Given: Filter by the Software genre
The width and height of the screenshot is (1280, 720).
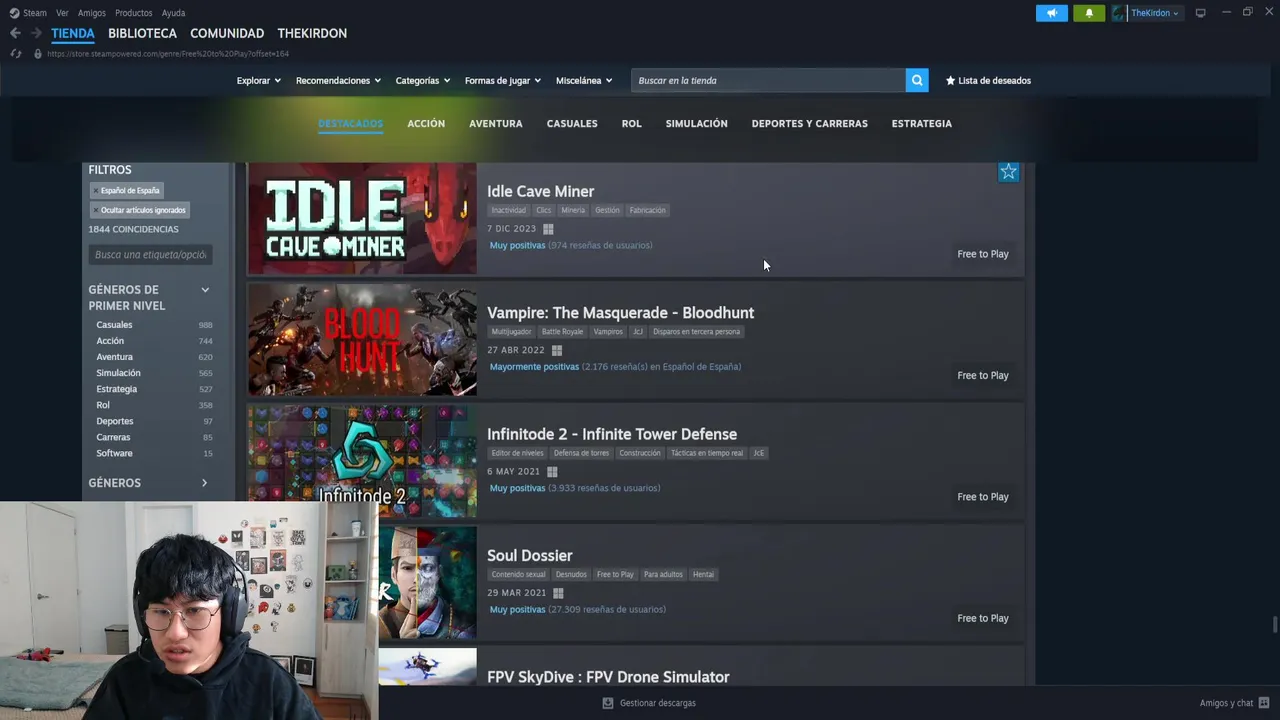Looking at the screenshot, I should (114, 453).
